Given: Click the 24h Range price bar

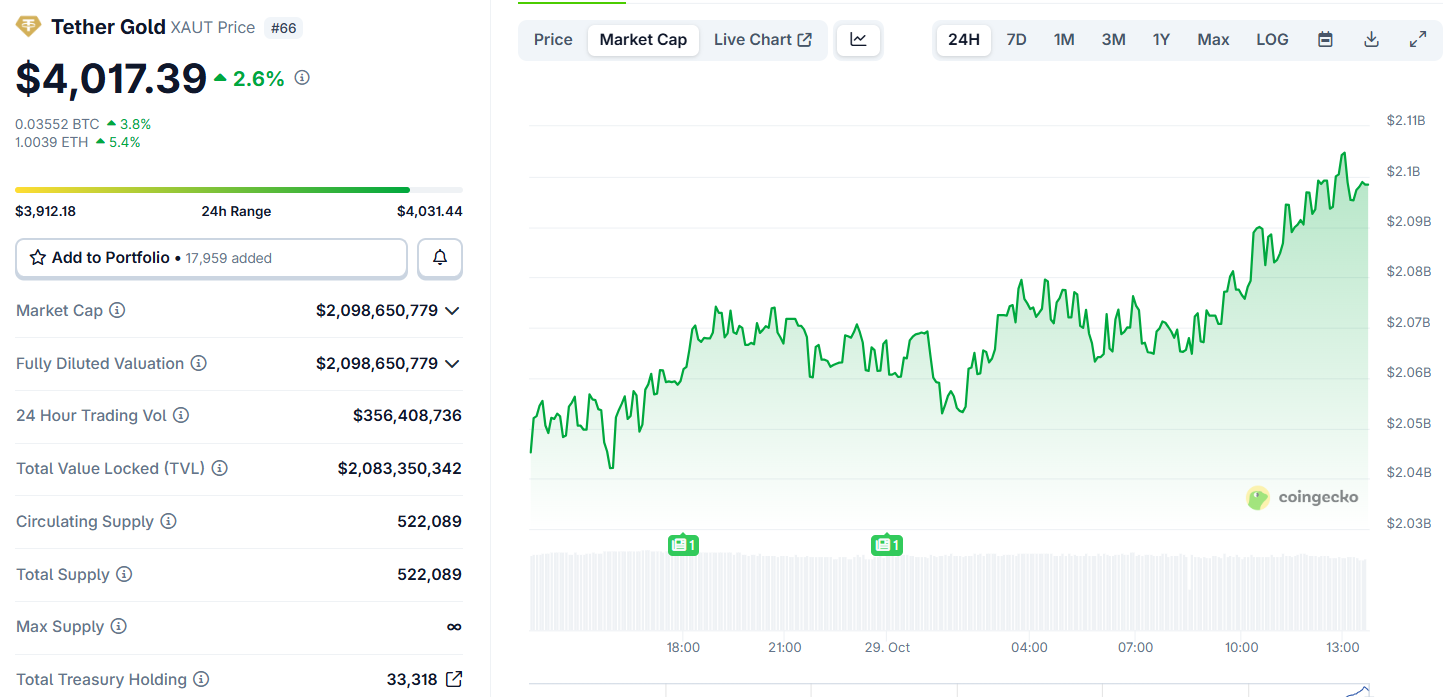Looking at the screenshot, I should coord(238,189).
